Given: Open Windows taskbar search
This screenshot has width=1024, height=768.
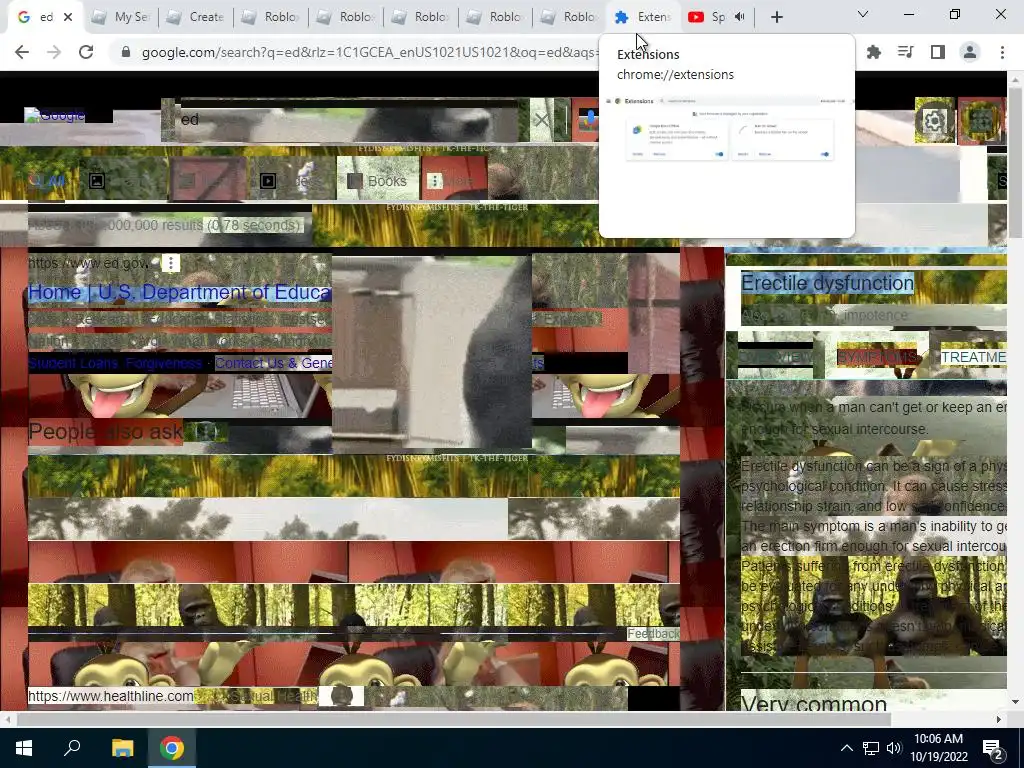Looking at the screenshot, I should tap(72, 748).
